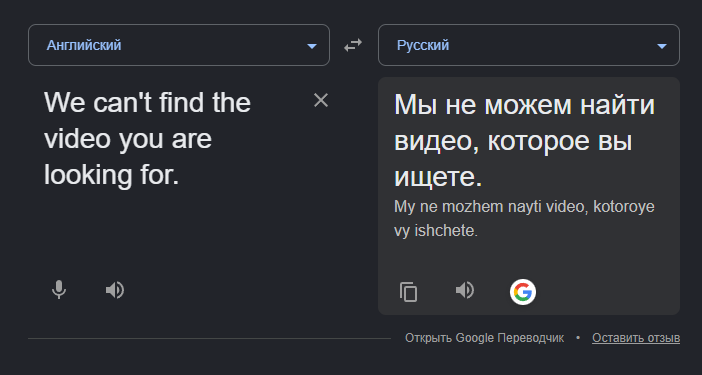The width and height of the screenshot is (702, 375).
Task: Listen to the Russian translation
Action: click(465, 290)
